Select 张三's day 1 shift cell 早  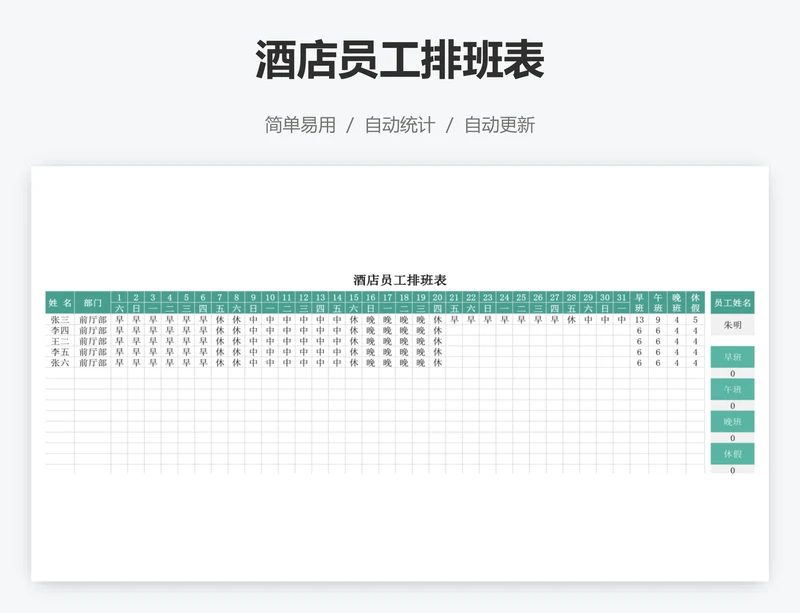119,320
